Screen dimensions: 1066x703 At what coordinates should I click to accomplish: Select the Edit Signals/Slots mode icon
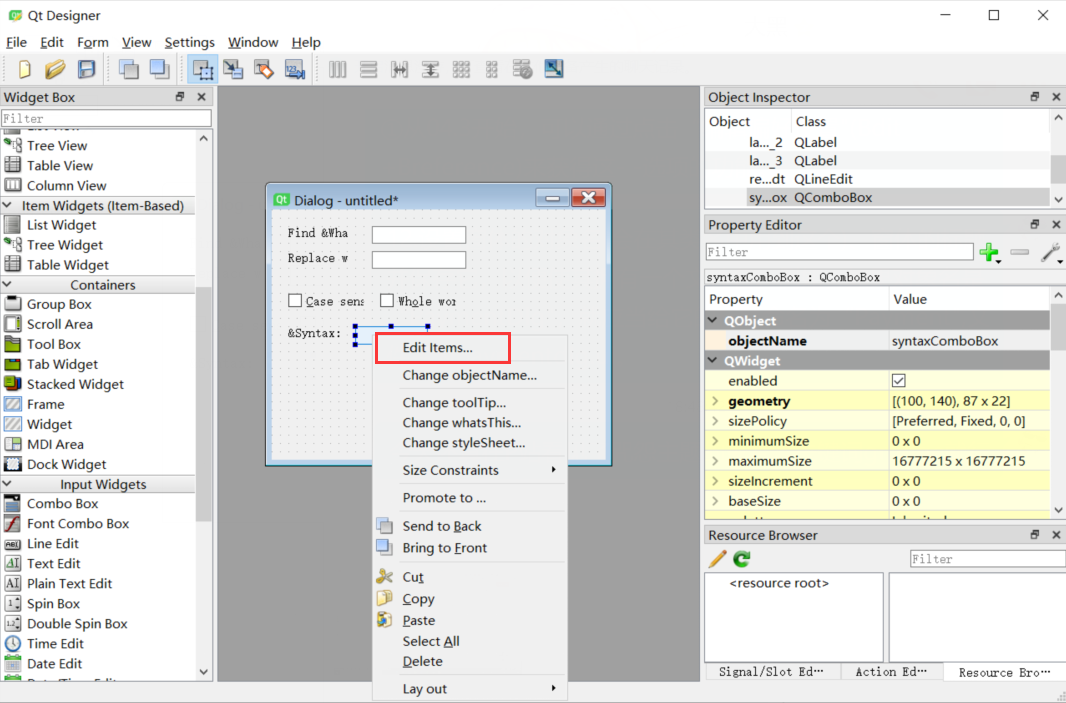233,69
